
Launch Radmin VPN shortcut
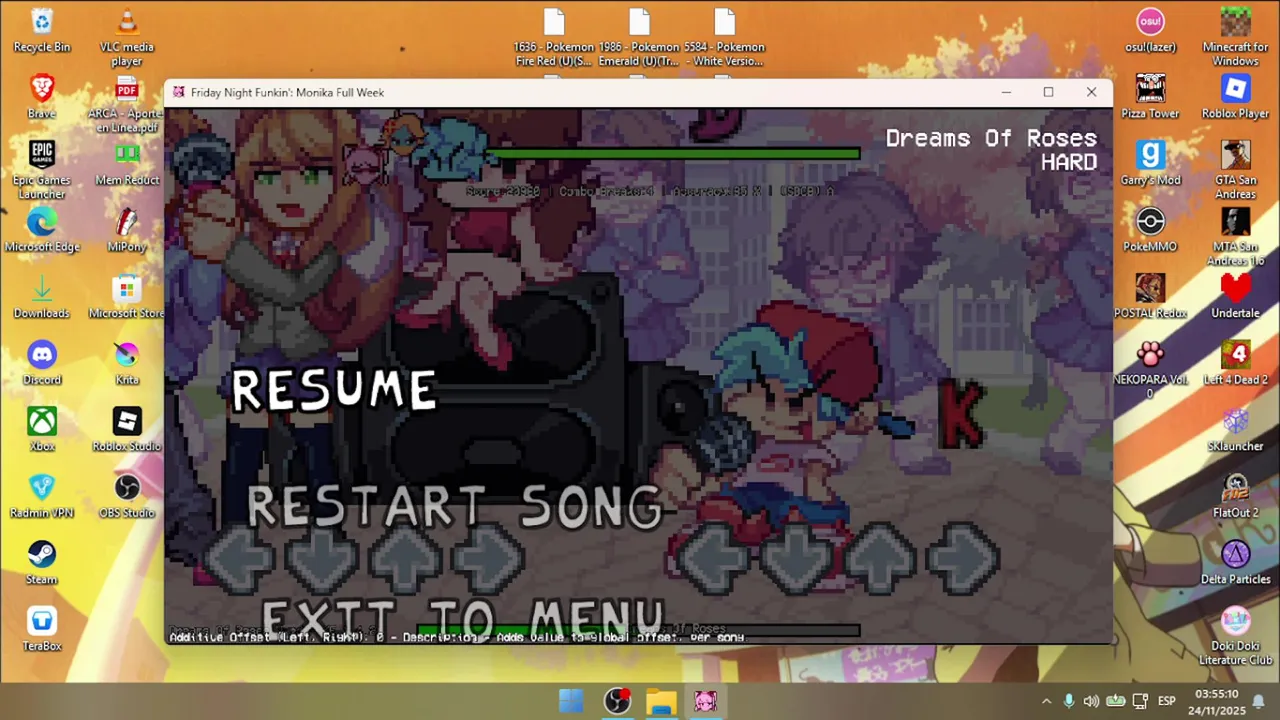click(42, 495)
